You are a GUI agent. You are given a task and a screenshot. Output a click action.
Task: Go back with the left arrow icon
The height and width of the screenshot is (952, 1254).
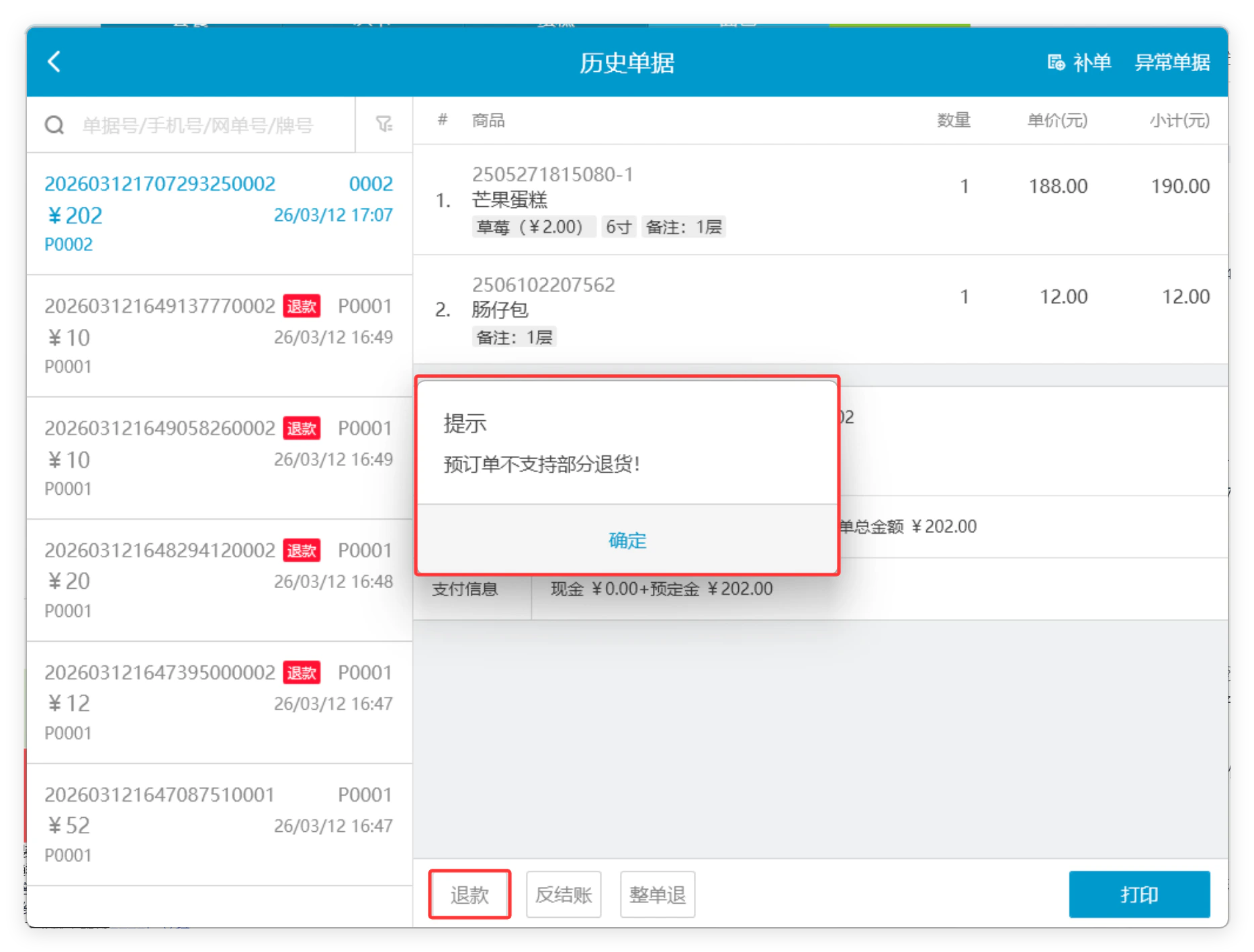54,62
